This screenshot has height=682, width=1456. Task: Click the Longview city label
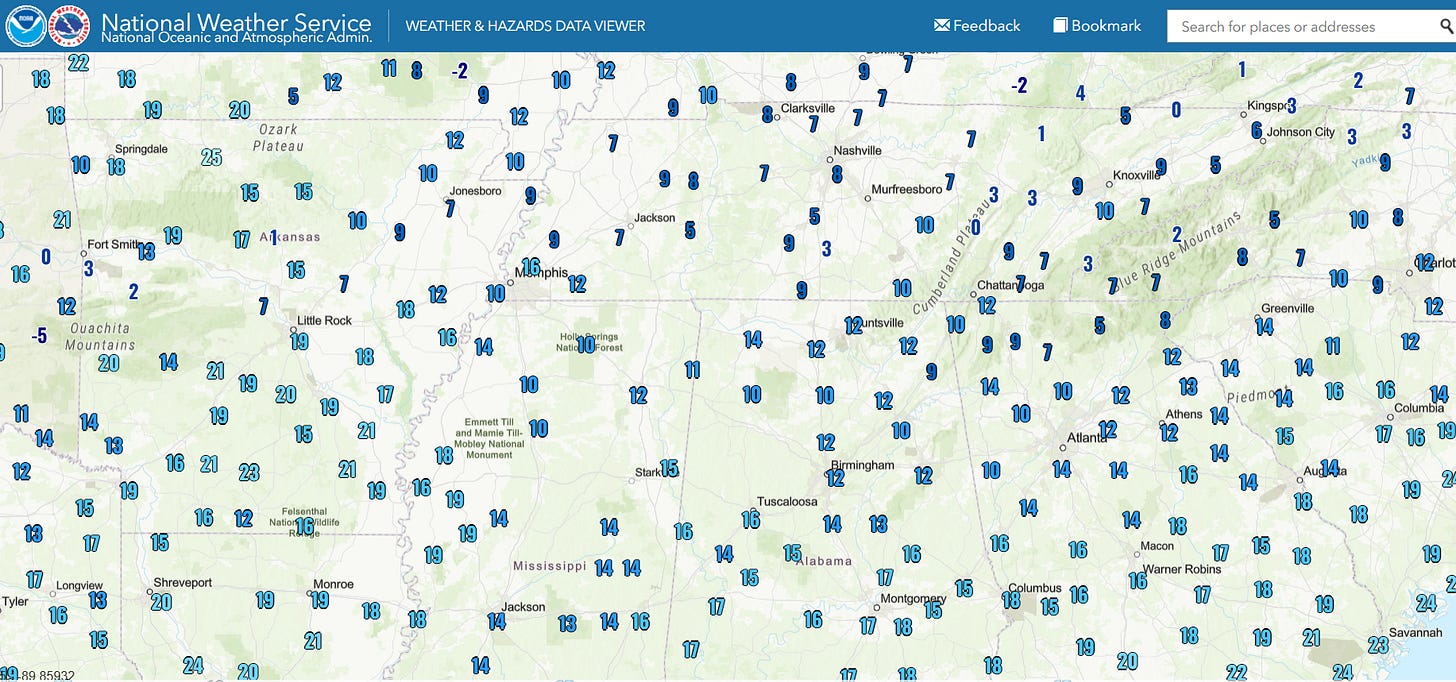[80, 585]
